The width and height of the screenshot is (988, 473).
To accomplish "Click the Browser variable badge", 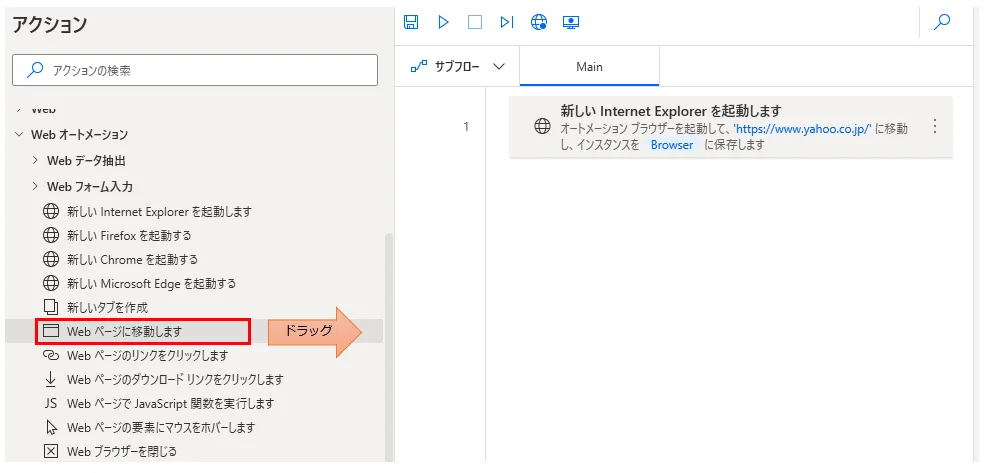I will [671, 145].
